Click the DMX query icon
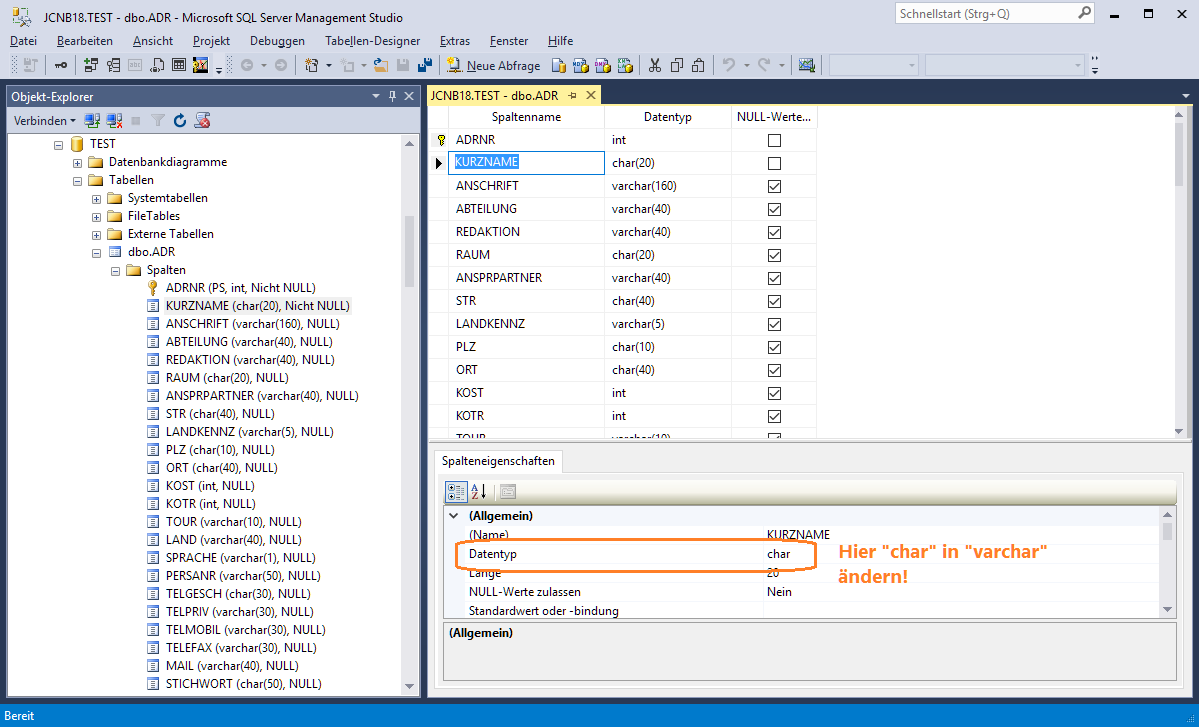This screenshot has height=727, width=1199. pyautogui.click(x=603, y=65)
